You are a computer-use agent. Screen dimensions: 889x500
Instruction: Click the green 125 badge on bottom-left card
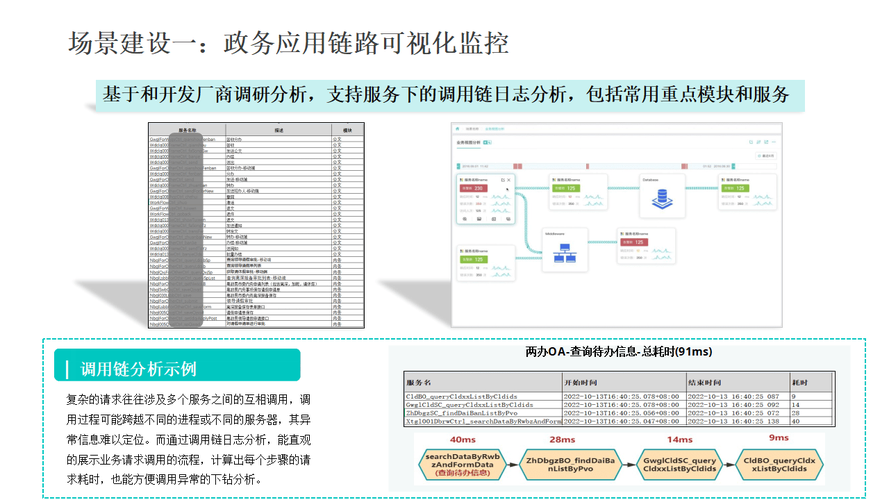click(473, 260)
